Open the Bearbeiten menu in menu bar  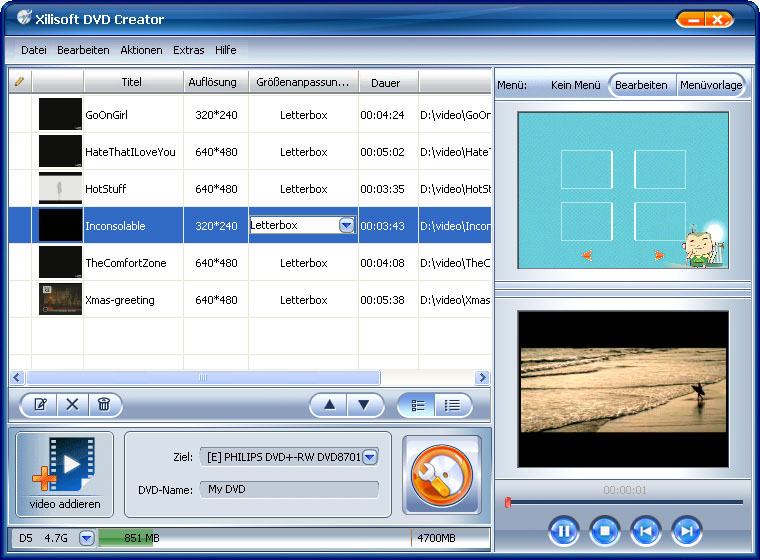tap(83, 50)
